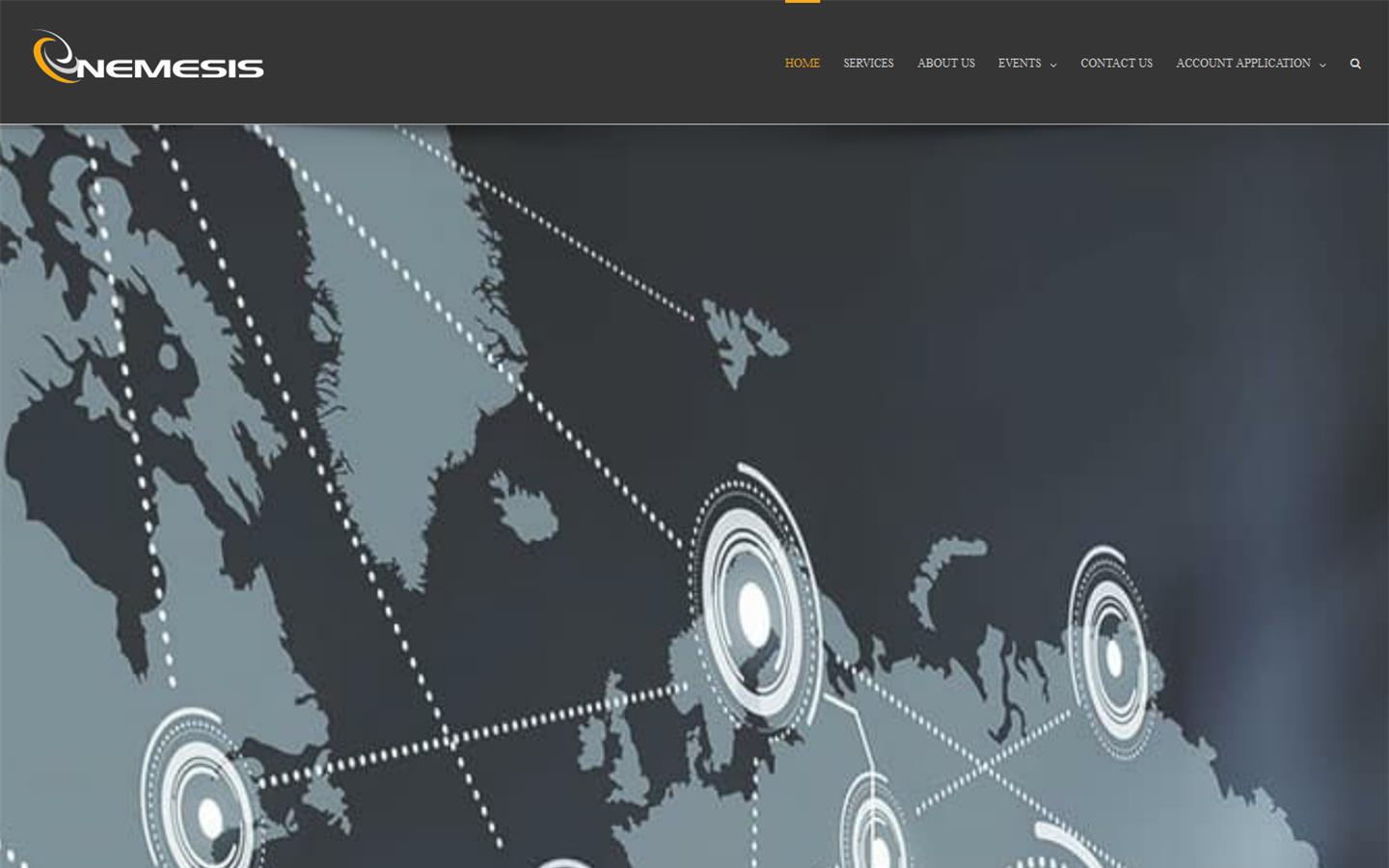Click the chevron beside ACCOUNT APPLICATION
1389x868 pixels.
coord(1321,66)
